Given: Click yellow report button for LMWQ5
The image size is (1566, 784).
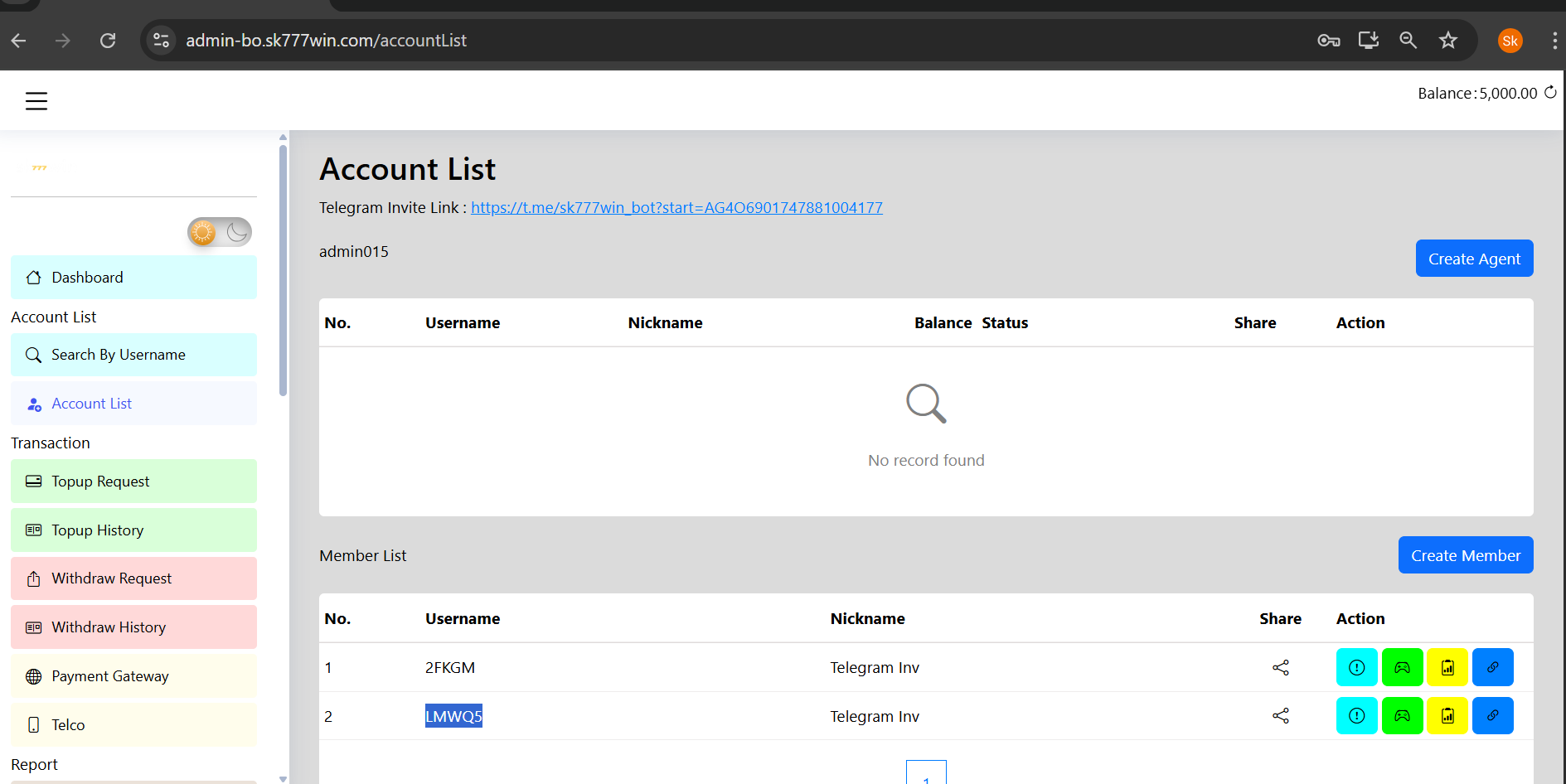Looking at the screenshot, I should [x=1447, y=716].
